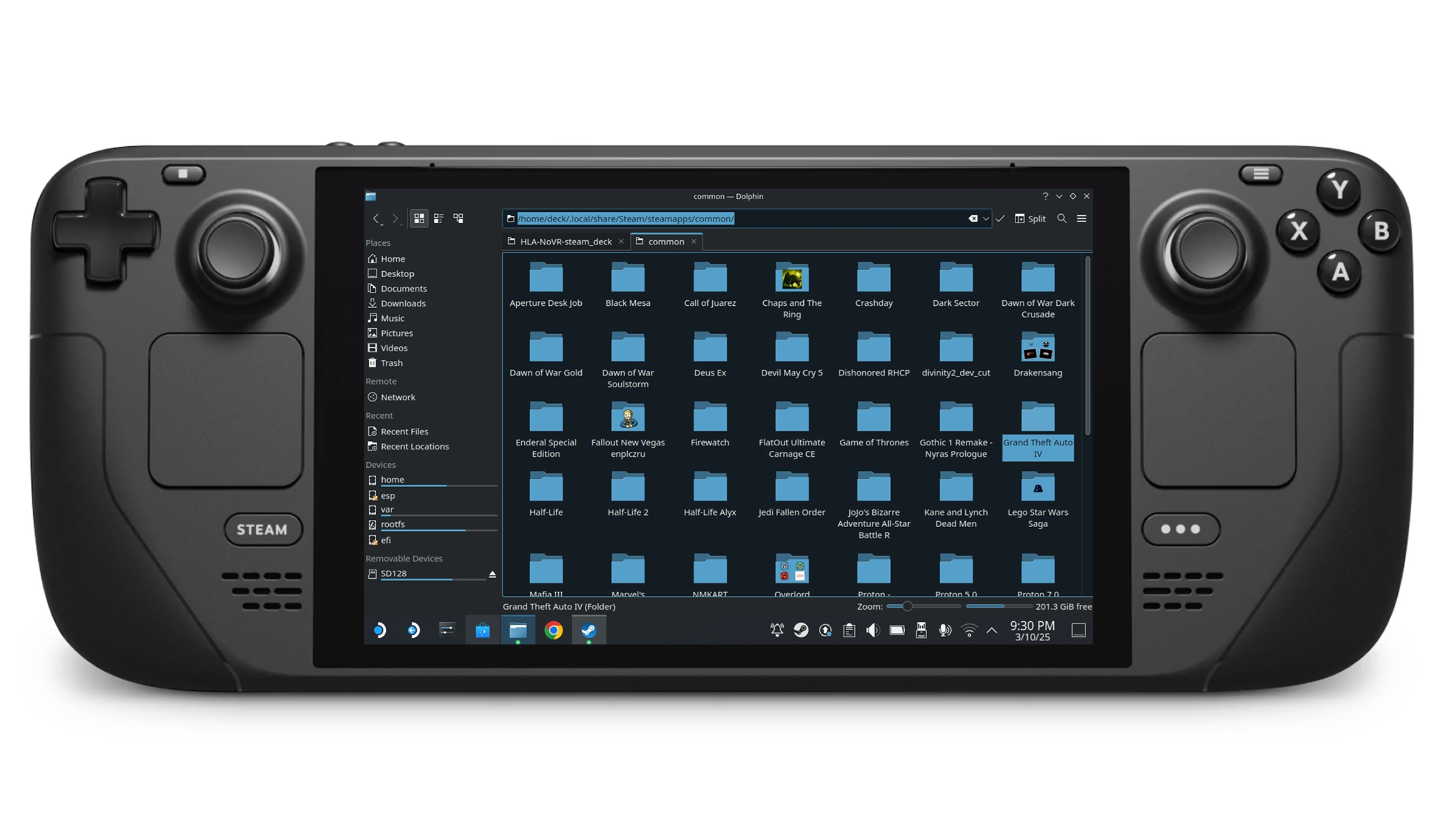Open Steam from the taskbar
This screenshot has width=1456, height=819.
click(x=589, y=630)
